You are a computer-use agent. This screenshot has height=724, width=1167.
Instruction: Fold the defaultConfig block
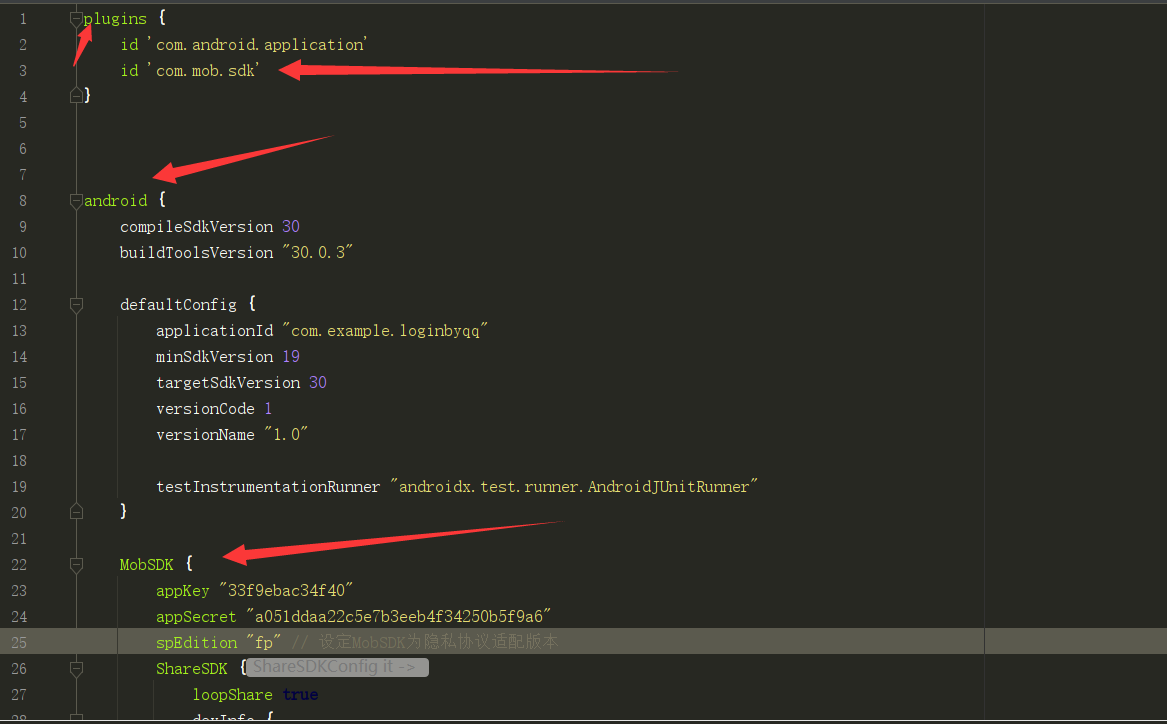pos(76,304)
